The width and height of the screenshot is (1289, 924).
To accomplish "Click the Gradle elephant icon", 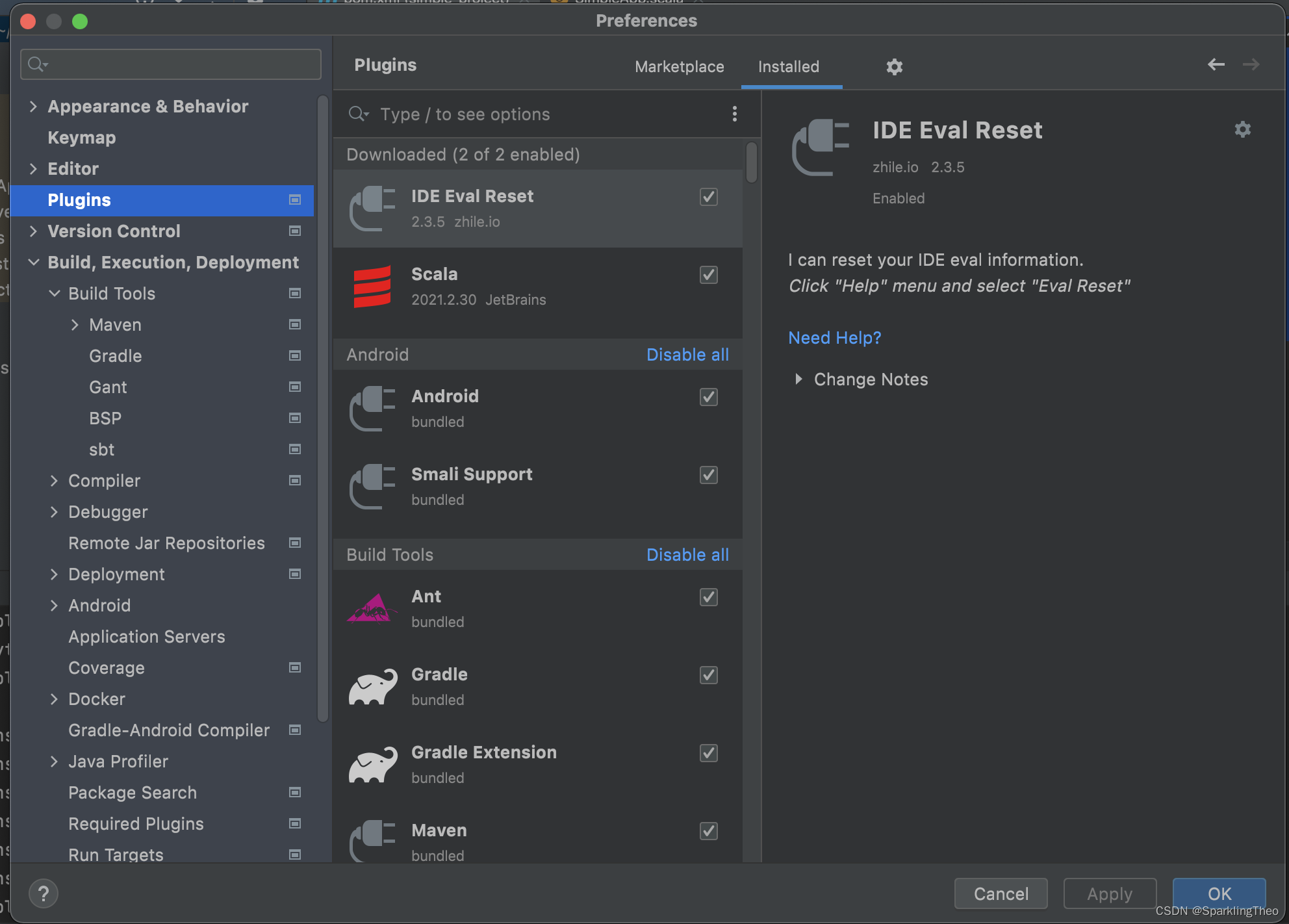I will pyautogui.click(x=372, y=687).
